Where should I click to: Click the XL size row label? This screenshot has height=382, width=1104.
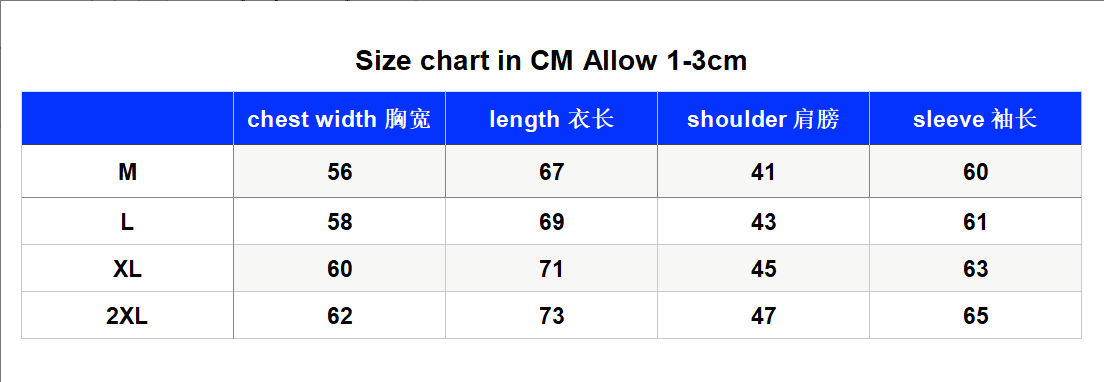127,269
